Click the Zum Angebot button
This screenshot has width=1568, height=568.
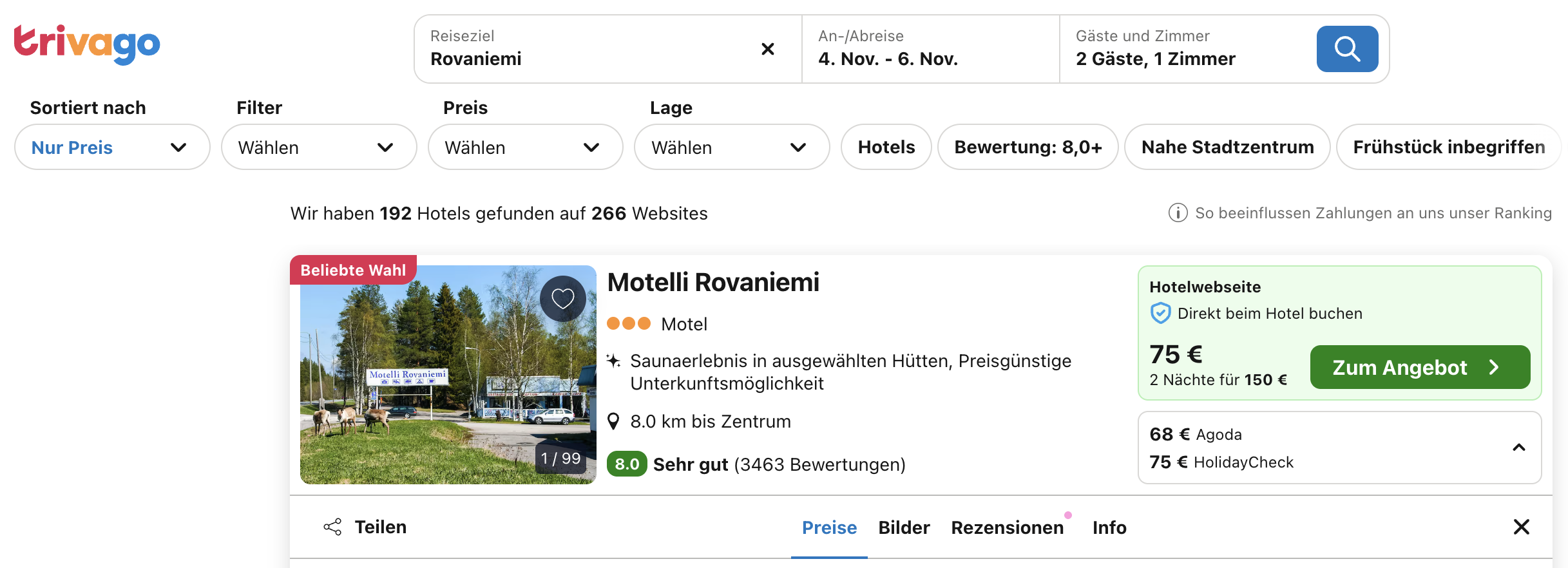[x=1420, y=367]
